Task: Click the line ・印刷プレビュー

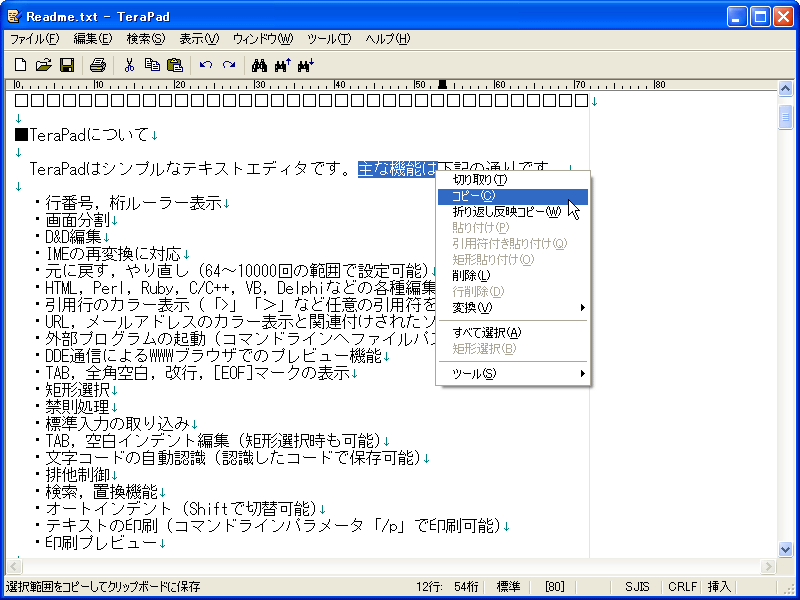Action: [x=100, y=542]
